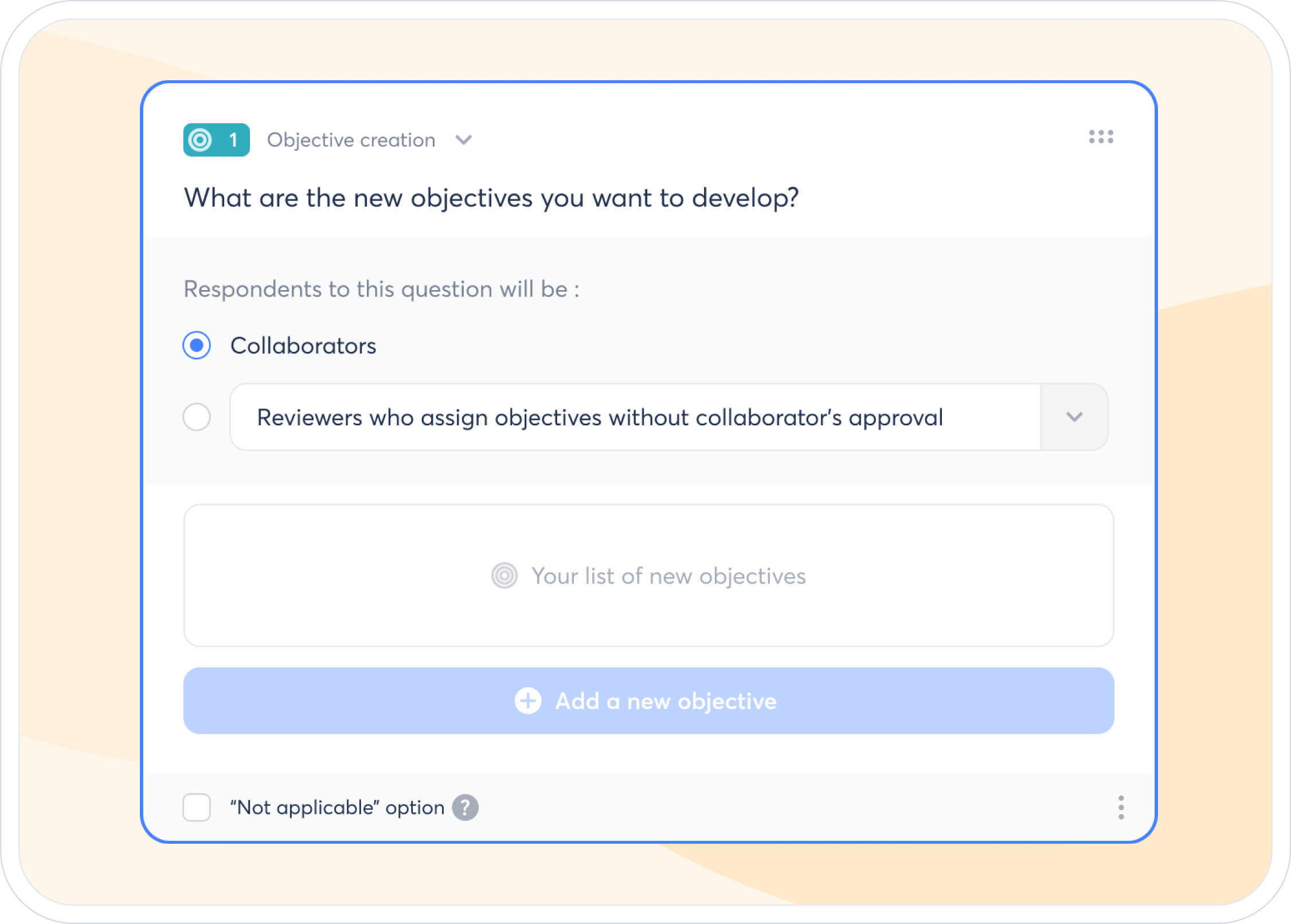The width and height of the screenshot is (1291, 924).
Task: Click the six-dot drag handle icon
Action: [x=1101, y=137]
